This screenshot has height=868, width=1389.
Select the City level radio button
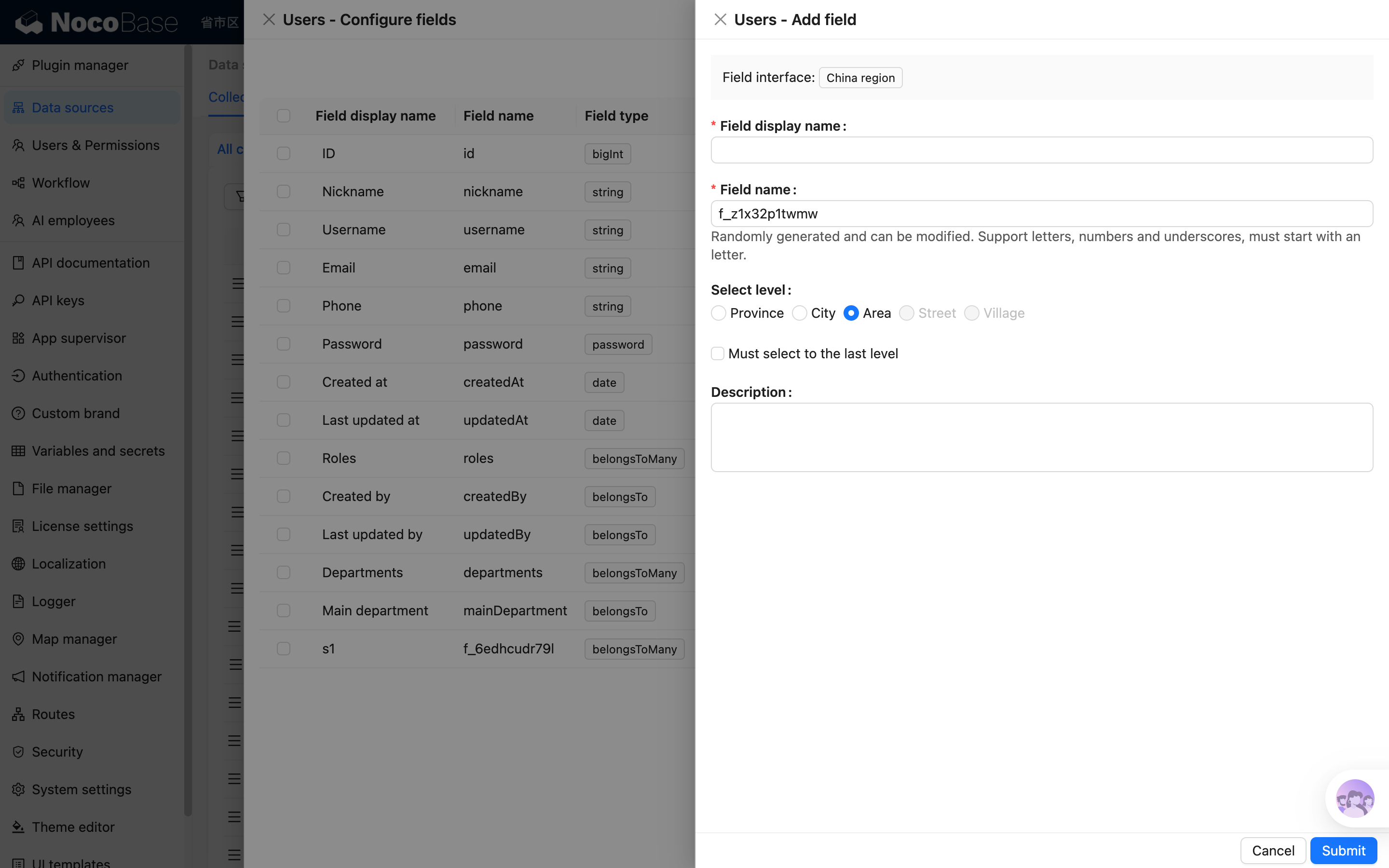799,313
